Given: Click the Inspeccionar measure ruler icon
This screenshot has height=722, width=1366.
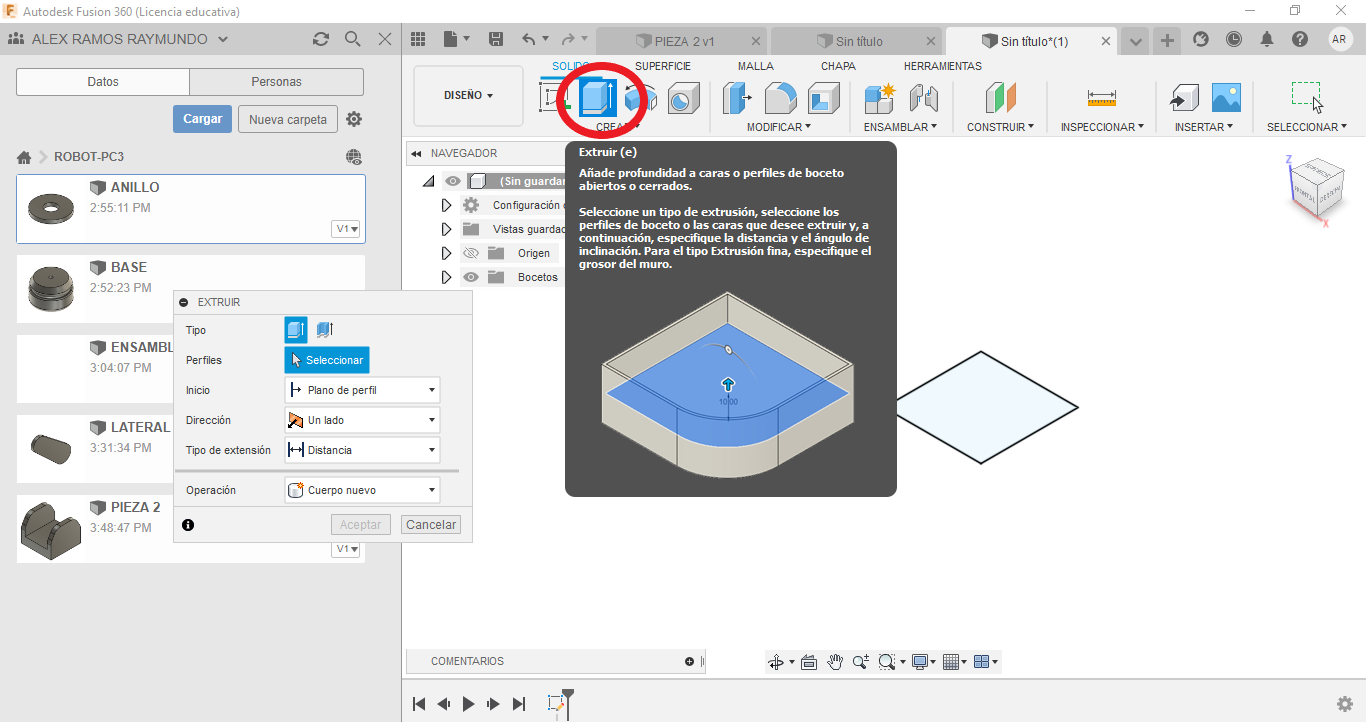Looking at the screenshot, I should click(x=1102, y=98).
